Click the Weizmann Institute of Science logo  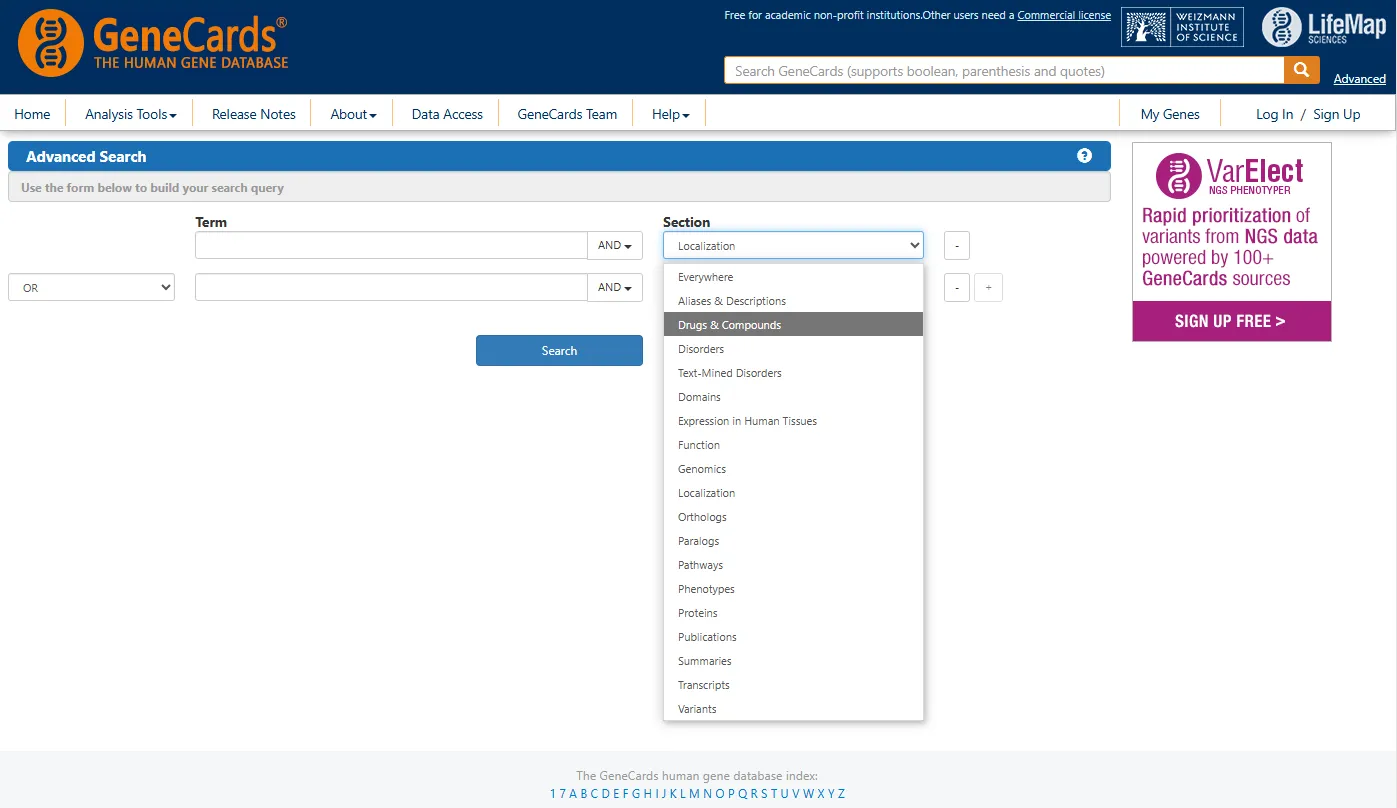pyautogui.click(x=1181, y=28)
